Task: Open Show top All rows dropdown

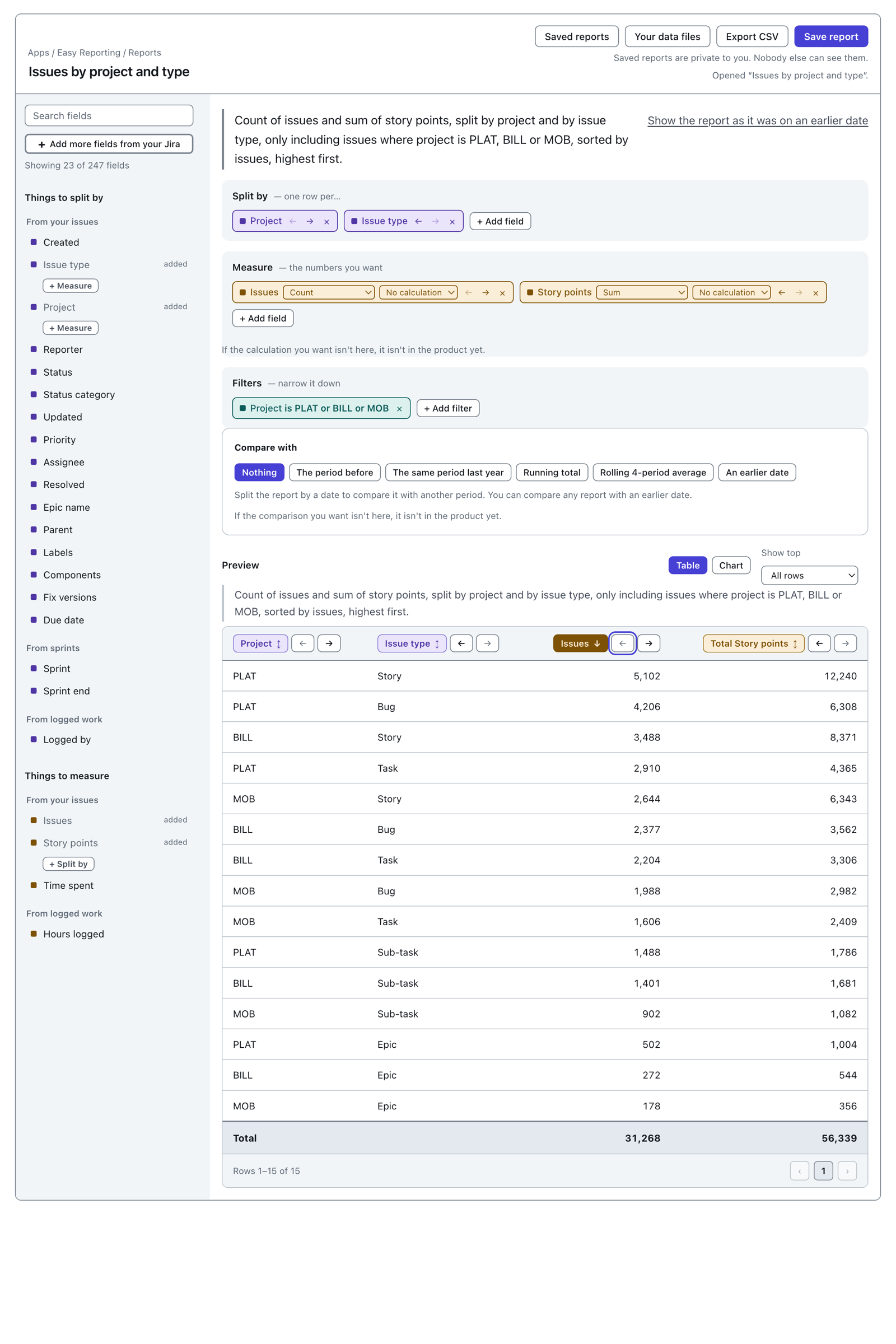Action: pyautogui.click(x=810, y=576)
